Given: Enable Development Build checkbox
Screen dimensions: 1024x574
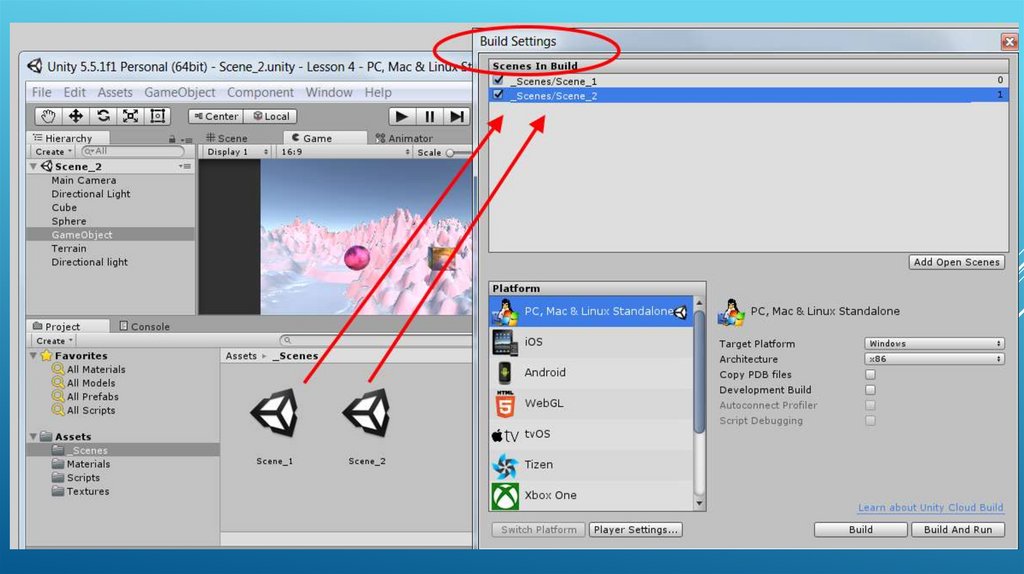Looking at the screenshot, I should pos(871,390).
